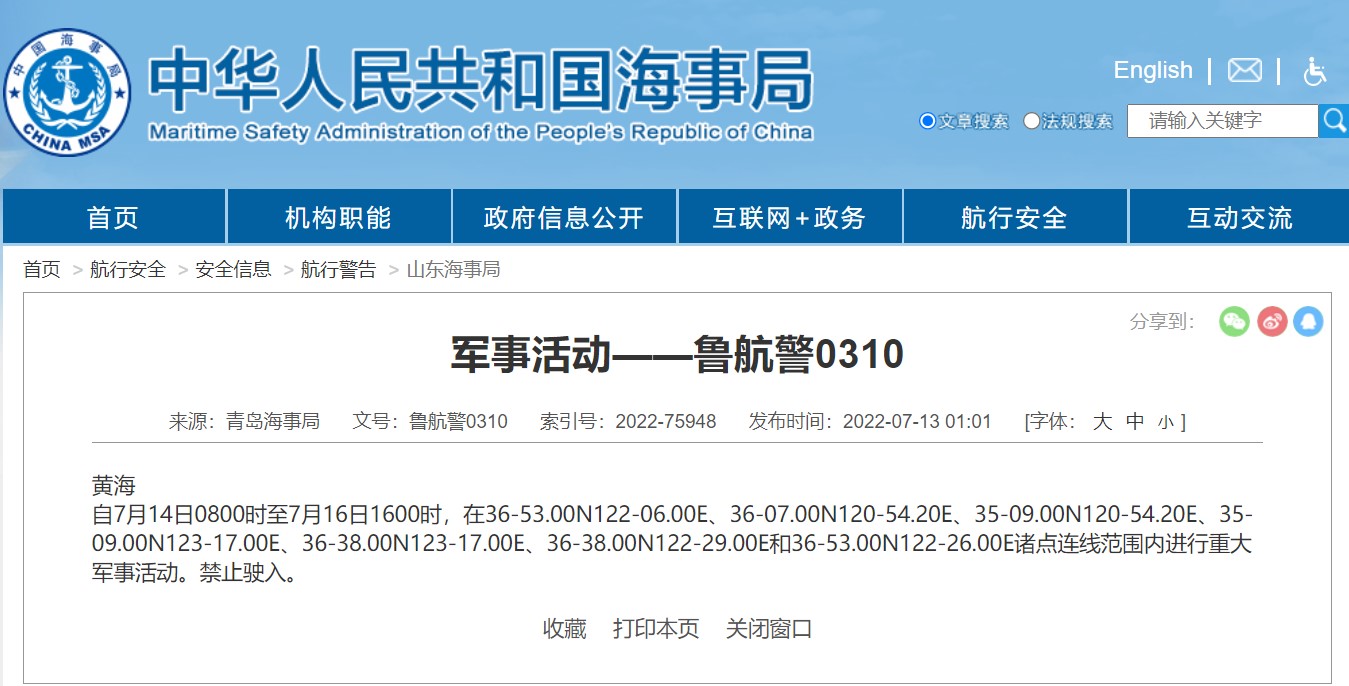Share the notice via Weibo icon
Viewport: 1349px width, 686px height.
click(x=1271, y=321)
